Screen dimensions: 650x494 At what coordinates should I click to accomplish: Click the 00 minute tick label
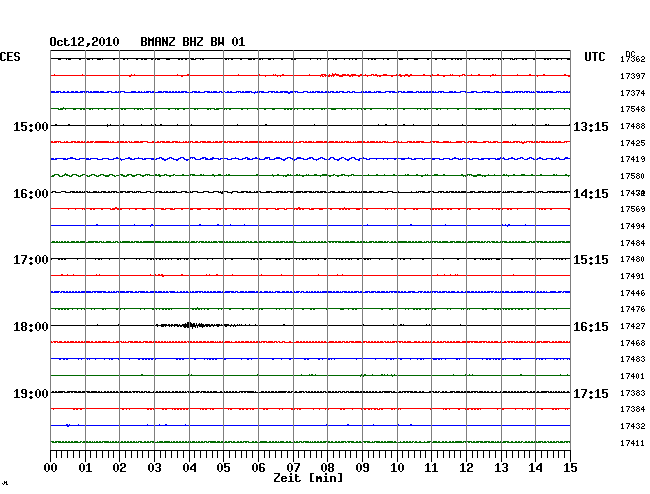(51, 468)
